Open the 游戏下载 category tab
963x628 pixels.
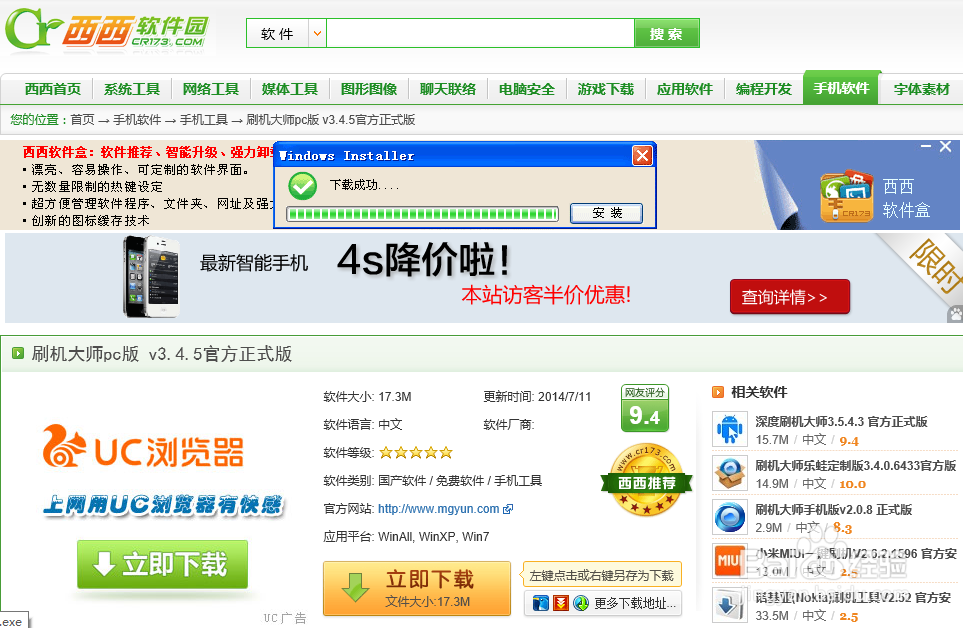[x=606, y=89]
